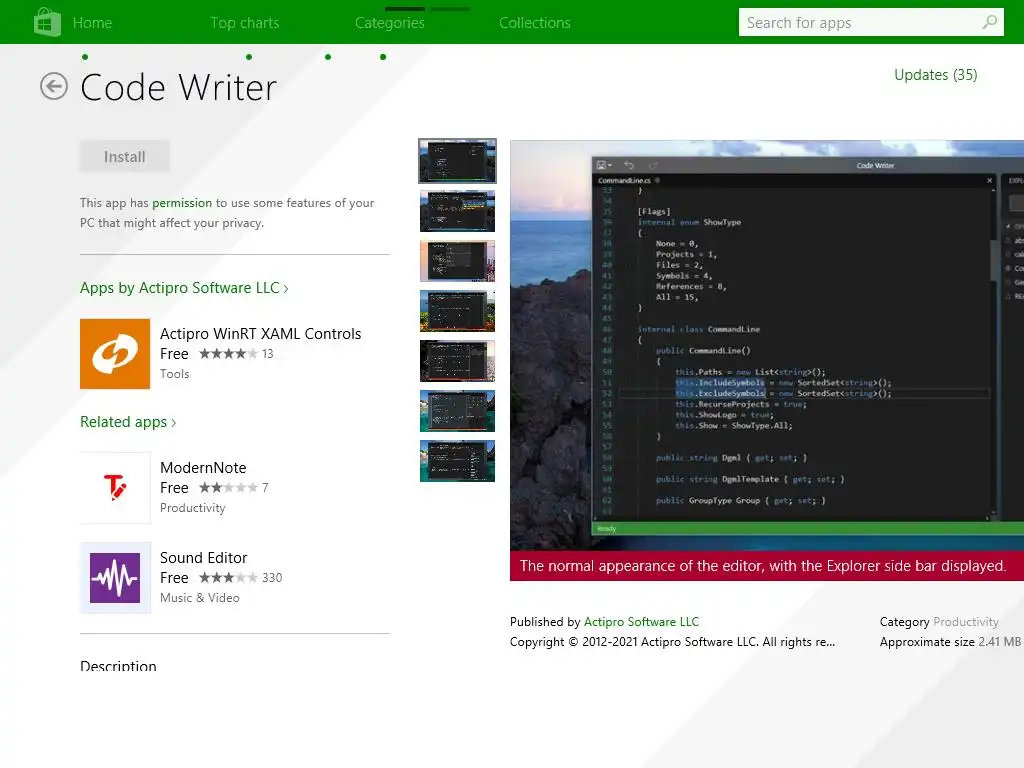Open the Home tab
This screenshot has width=1024, height=768.
pos(92,23)
